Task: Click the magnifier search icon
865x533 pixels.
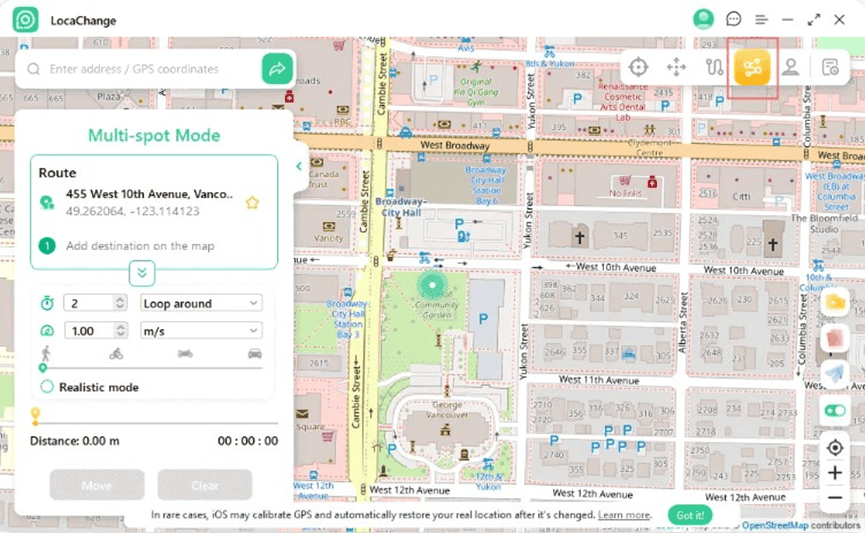Action: 34,69
